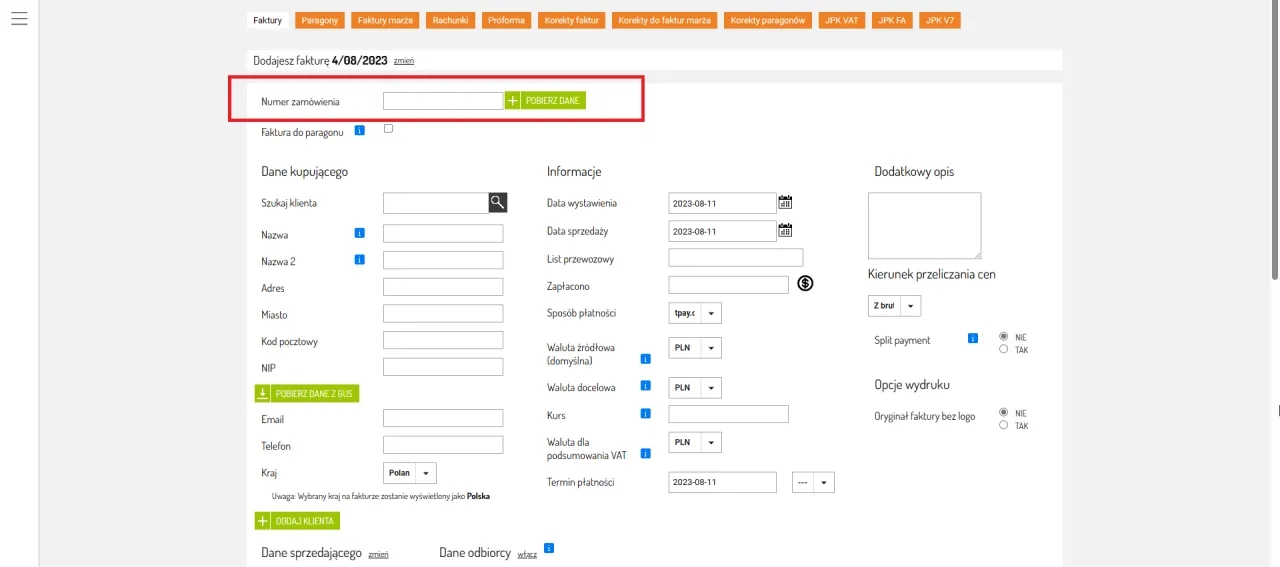Click the Dodaj klienta button
Viewport: 1280px width, 567px height.
click(297, 521)
